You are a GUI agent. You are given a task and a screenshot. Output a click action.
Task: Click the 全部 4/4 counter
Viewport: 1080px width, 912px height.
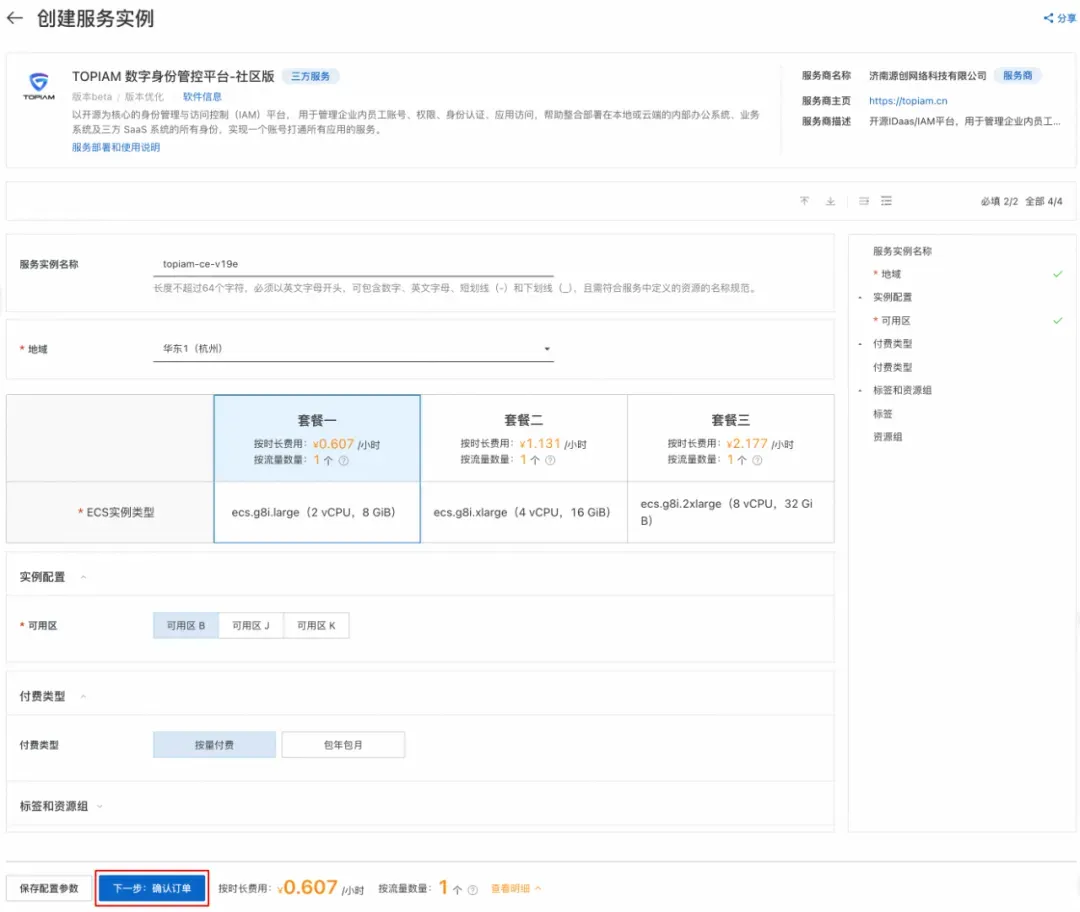pyautogui.click(x=1043, y=201)
